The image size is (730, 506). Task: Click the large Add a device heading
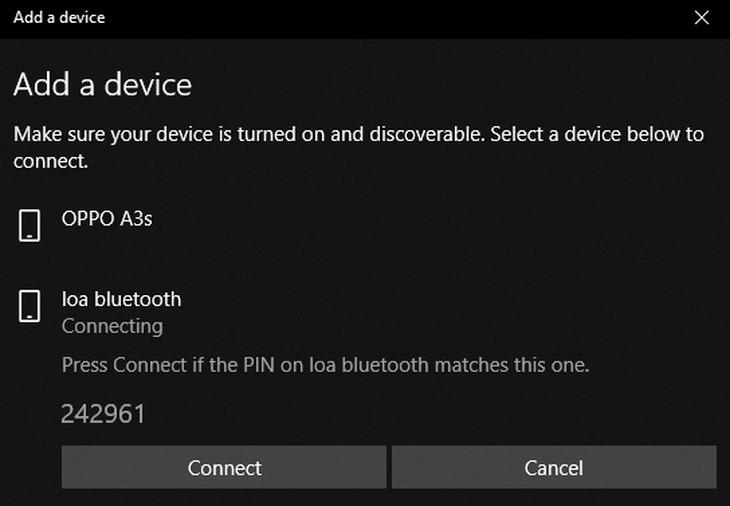tap(102, 85)
